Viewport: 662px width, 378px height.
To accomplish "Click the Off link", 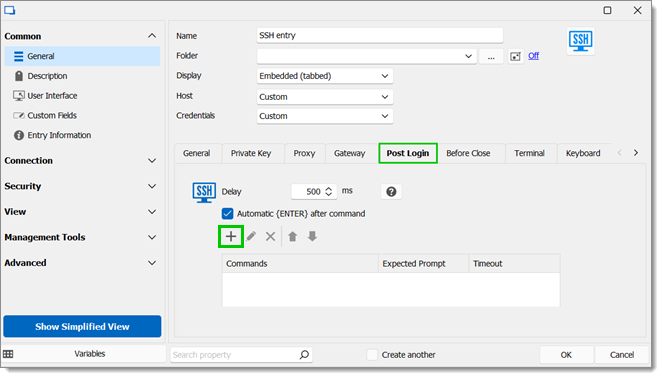I will pyautogui.click(x=533, y=56).
